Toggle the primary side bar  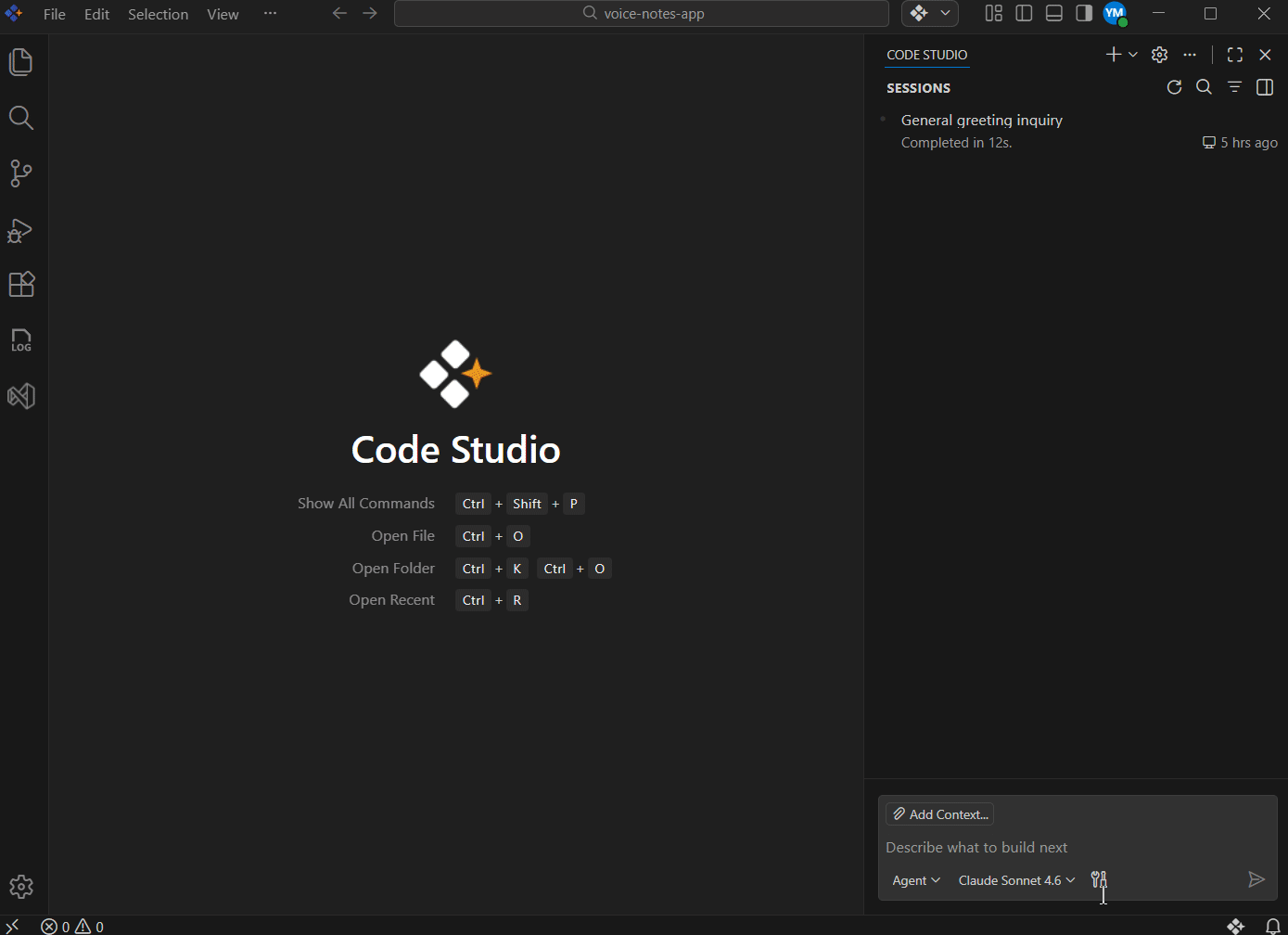point(1024,13)
